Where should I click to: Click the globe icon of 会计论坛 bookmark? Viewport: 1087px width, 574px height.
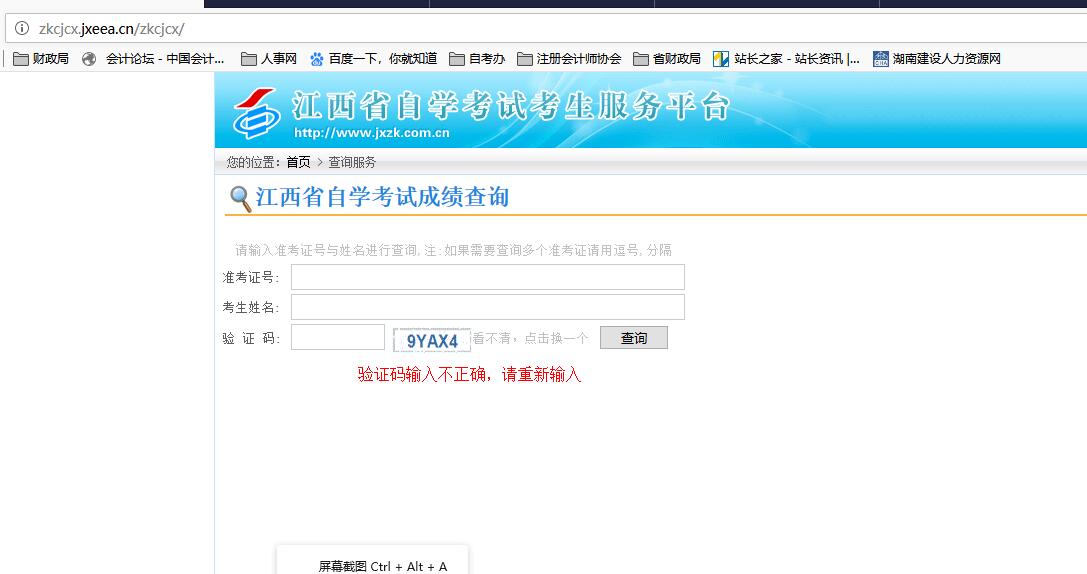click(89, 59)
